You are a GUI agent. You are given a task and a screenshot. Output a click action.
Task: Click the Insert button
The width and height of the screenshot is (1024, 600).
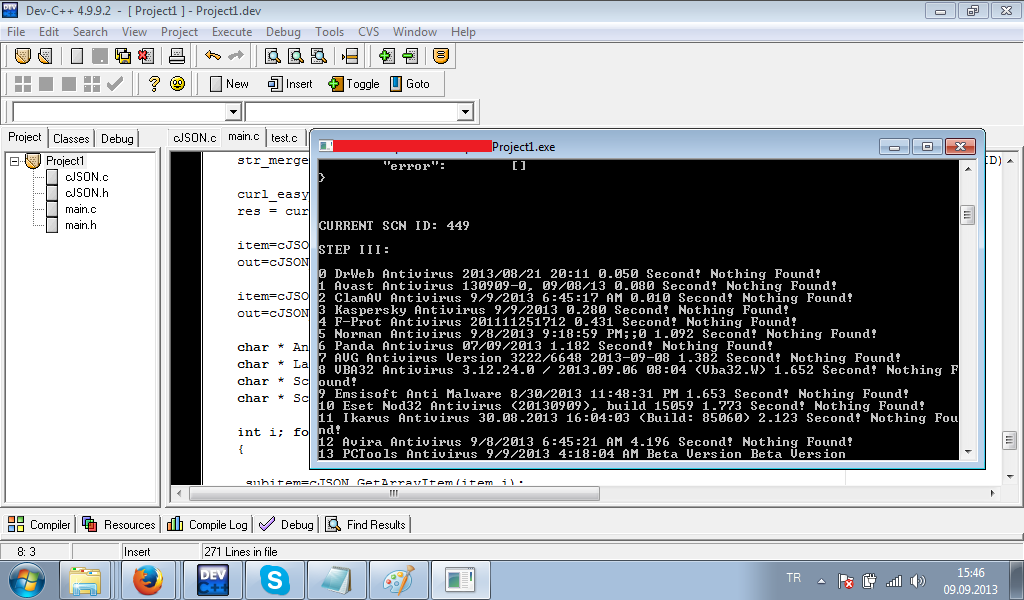click(290, 84)
